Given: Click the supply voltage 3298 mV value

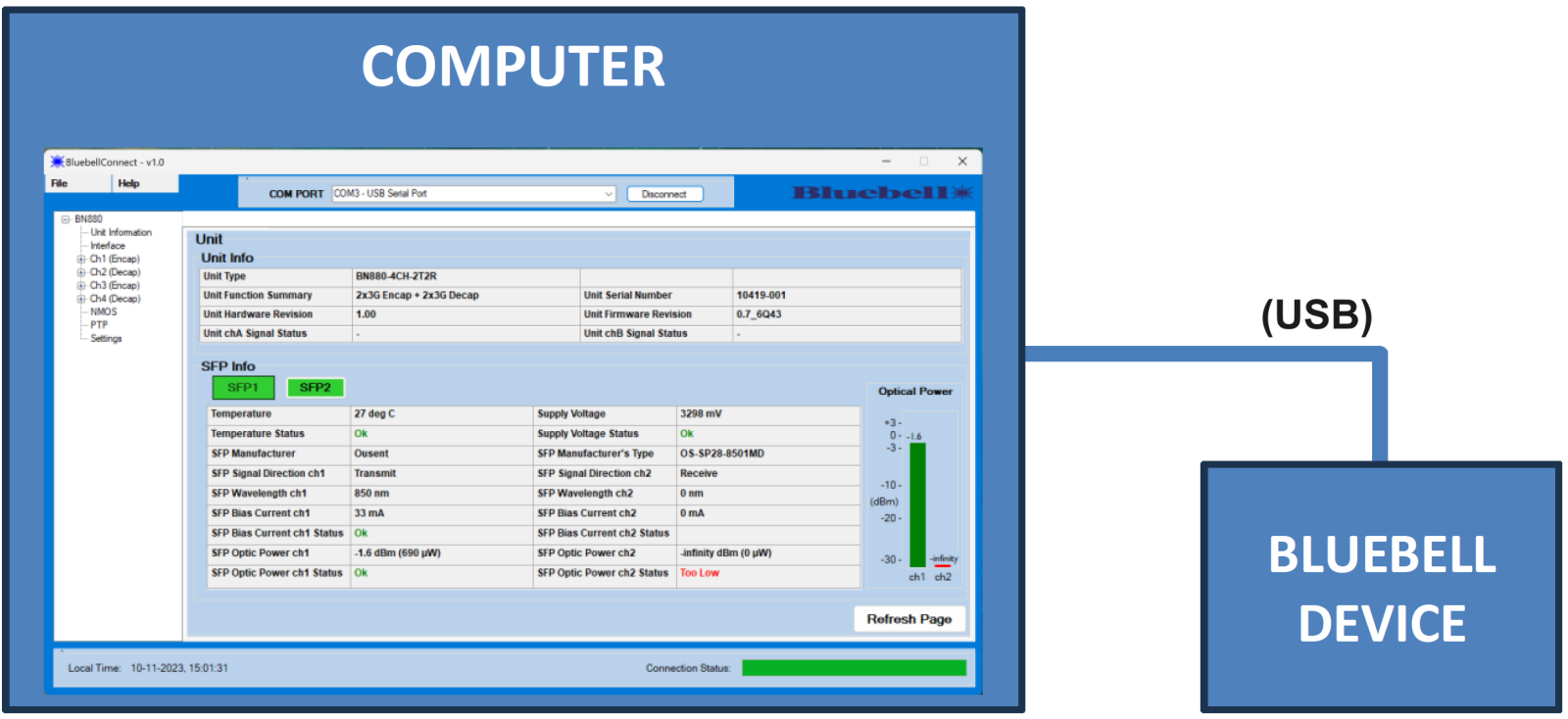Looking at the screenshot, I should click(x=701, y=414).
